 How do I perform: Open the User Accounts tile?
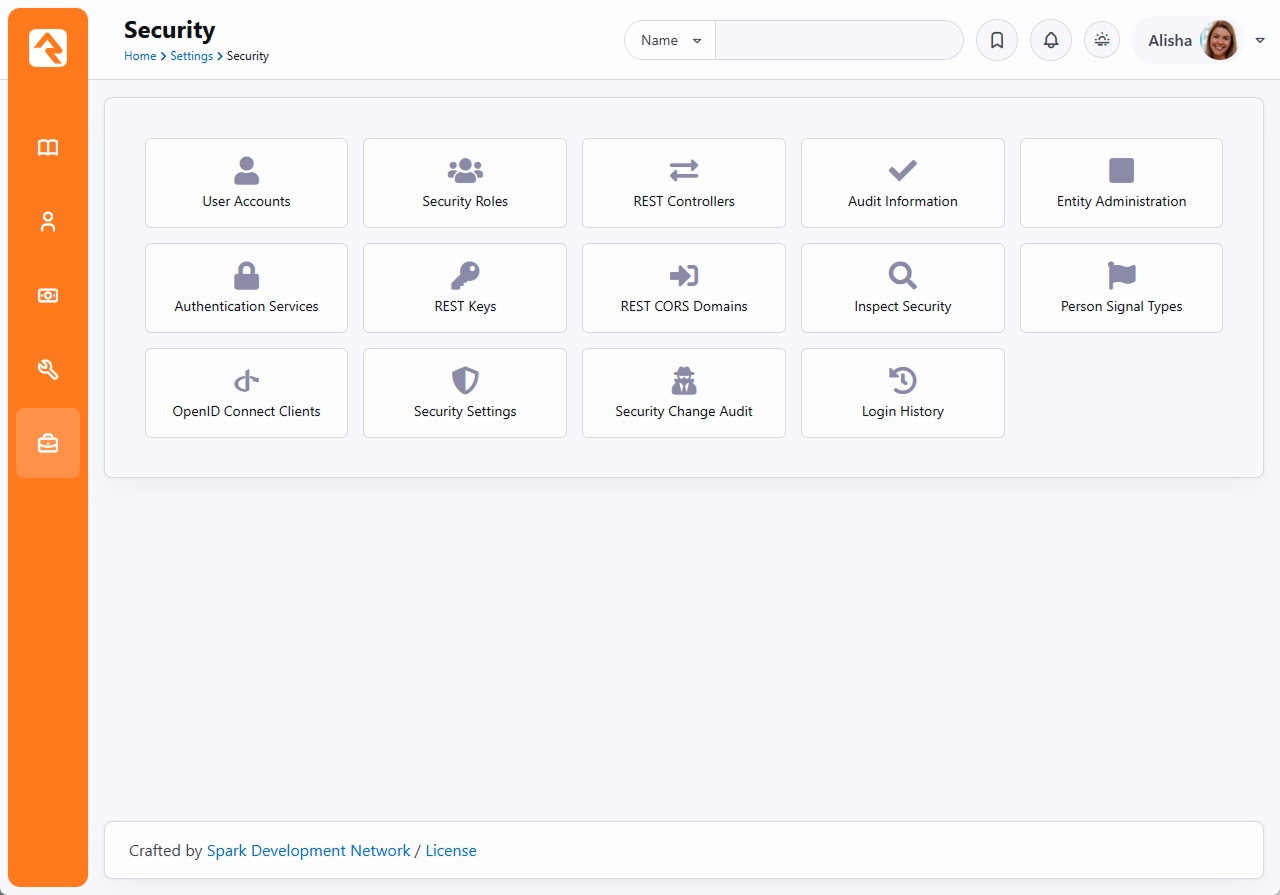pos(246,183)
